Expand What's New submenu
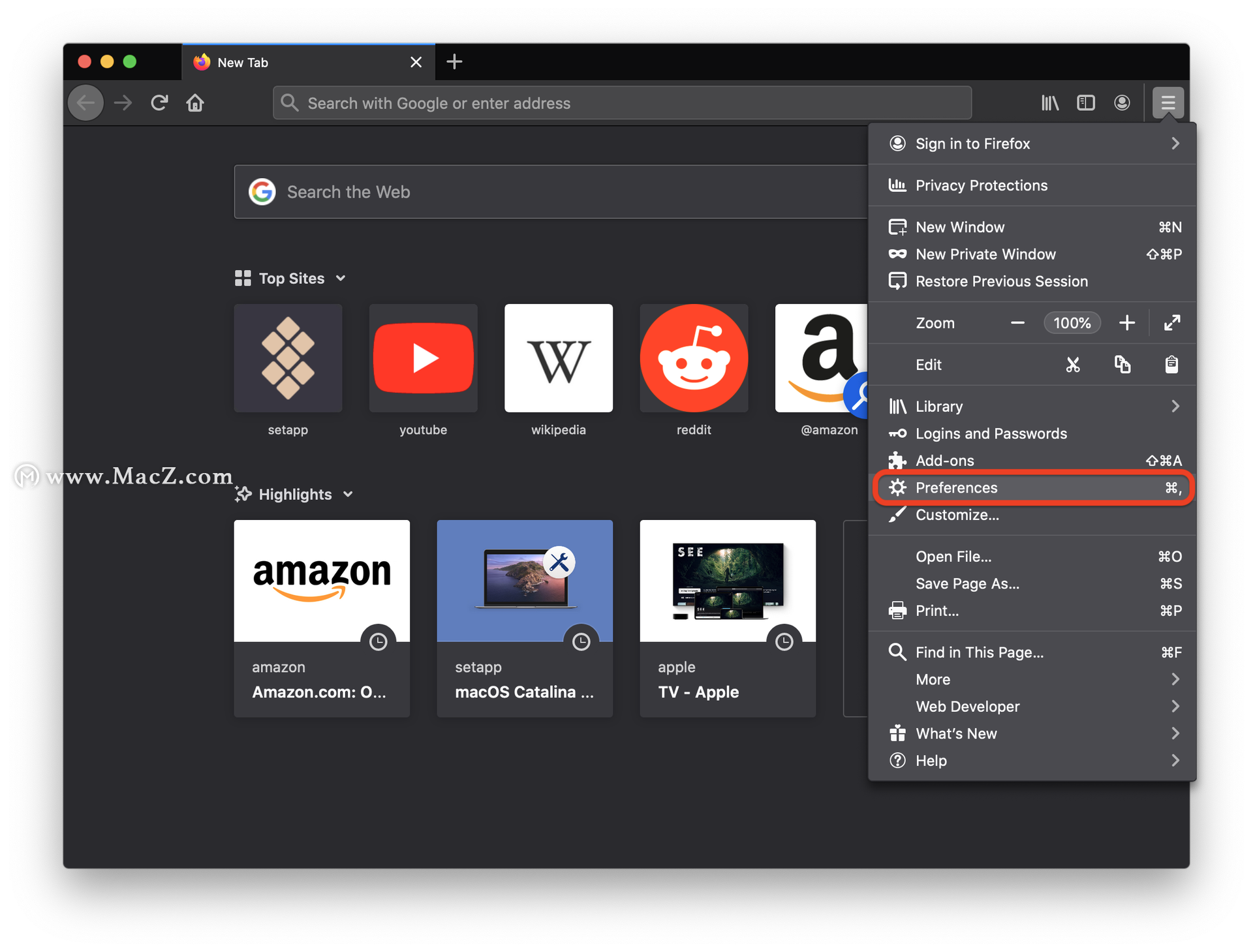1253x952 pixels. coord(1032,733)
